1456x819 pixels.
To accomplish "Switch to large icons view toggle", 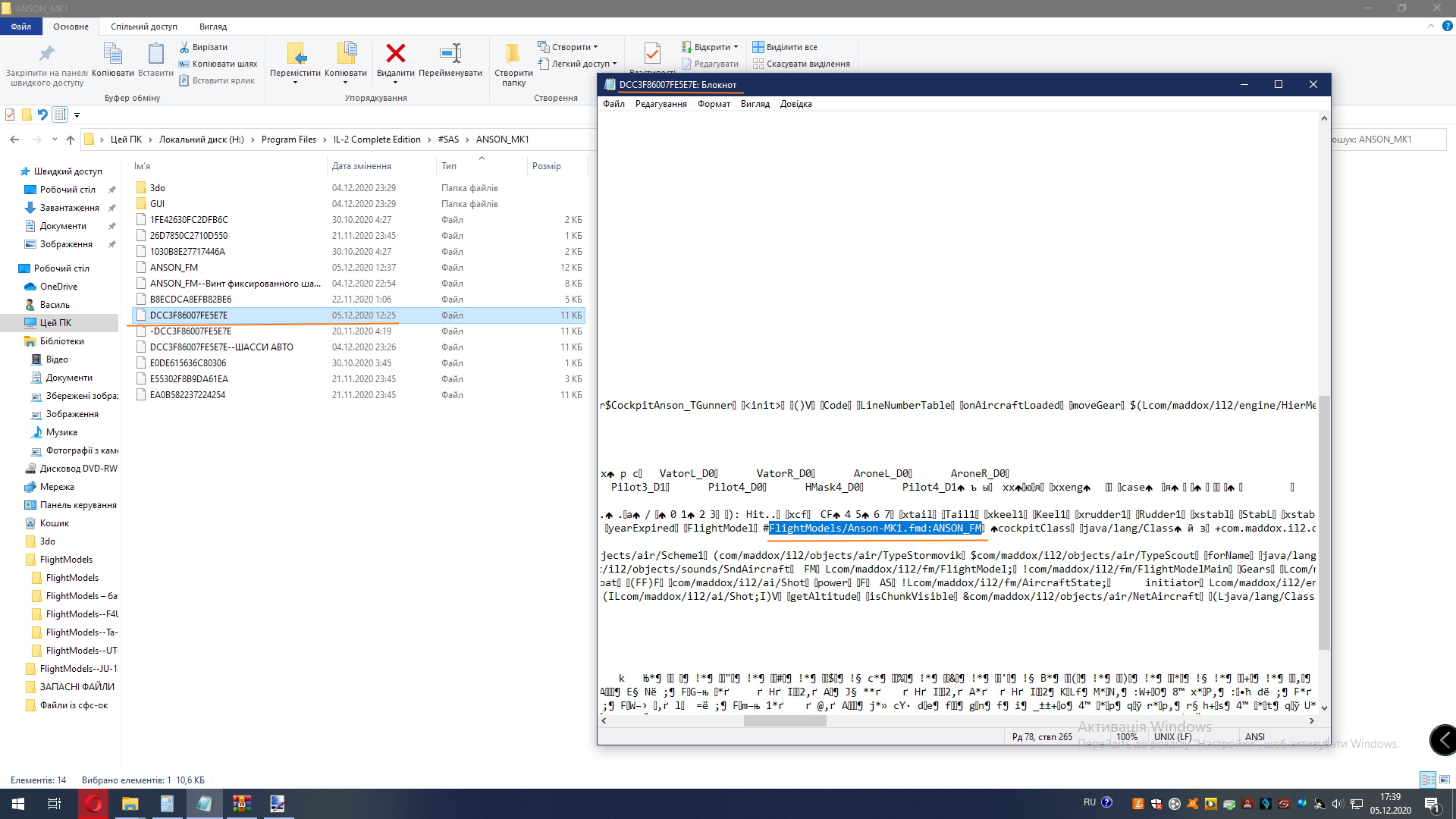I will tap(1445, 780).
